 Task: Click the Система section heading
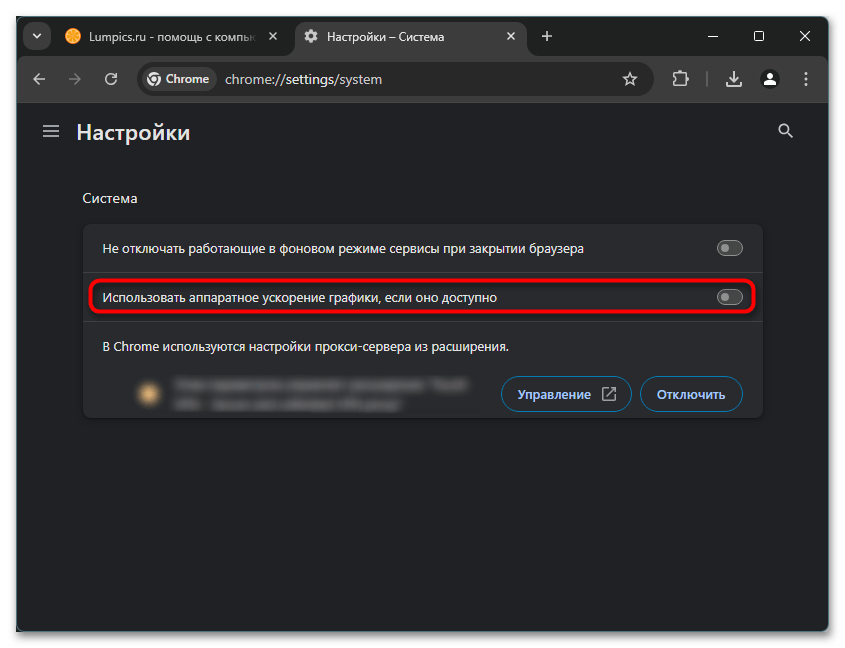[110, 198]
